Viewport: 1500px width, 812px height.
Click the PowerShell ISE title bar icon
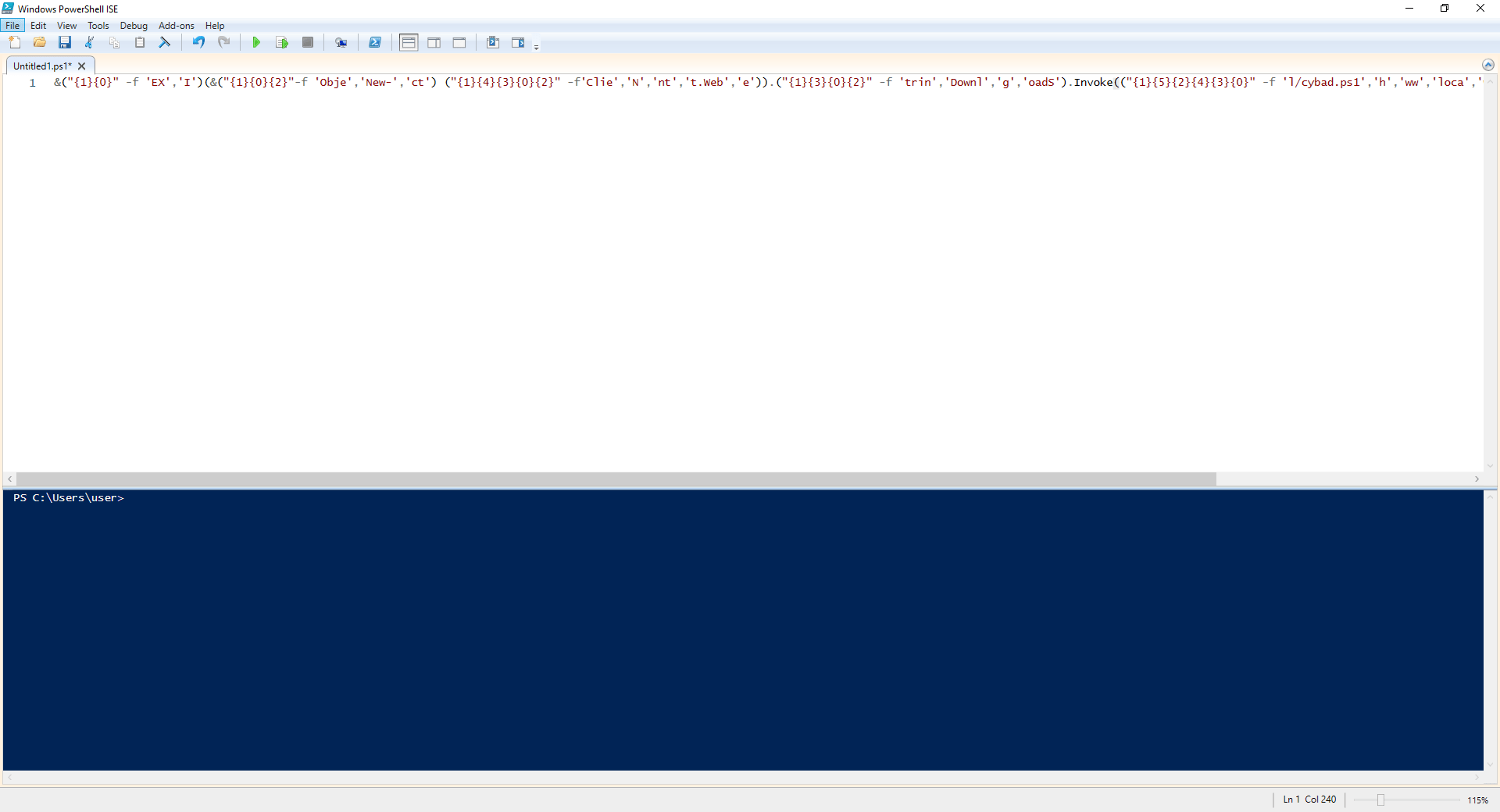pos(8,9)
